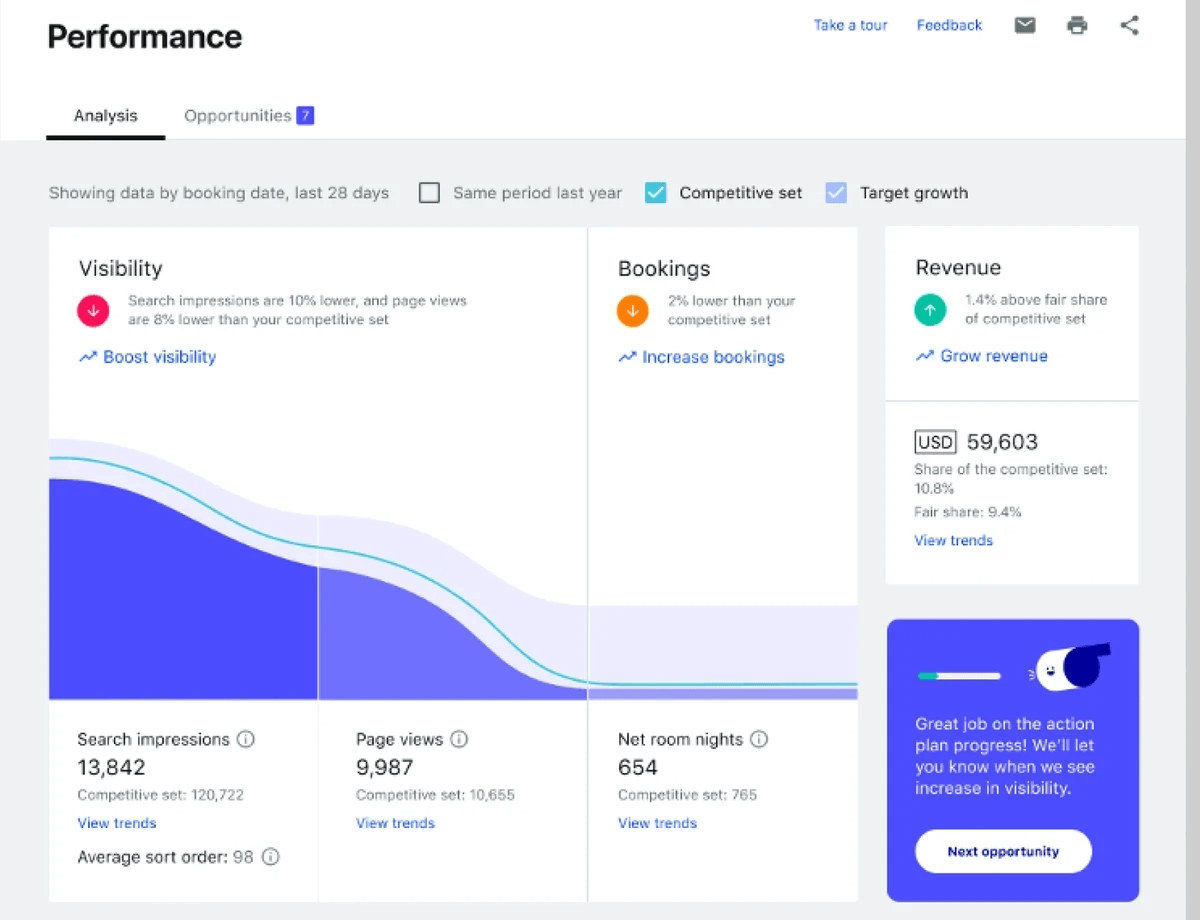Click info icon beside Page views
The height and width of the screenshot is (920, 1200).
click(x=459, y=740)
